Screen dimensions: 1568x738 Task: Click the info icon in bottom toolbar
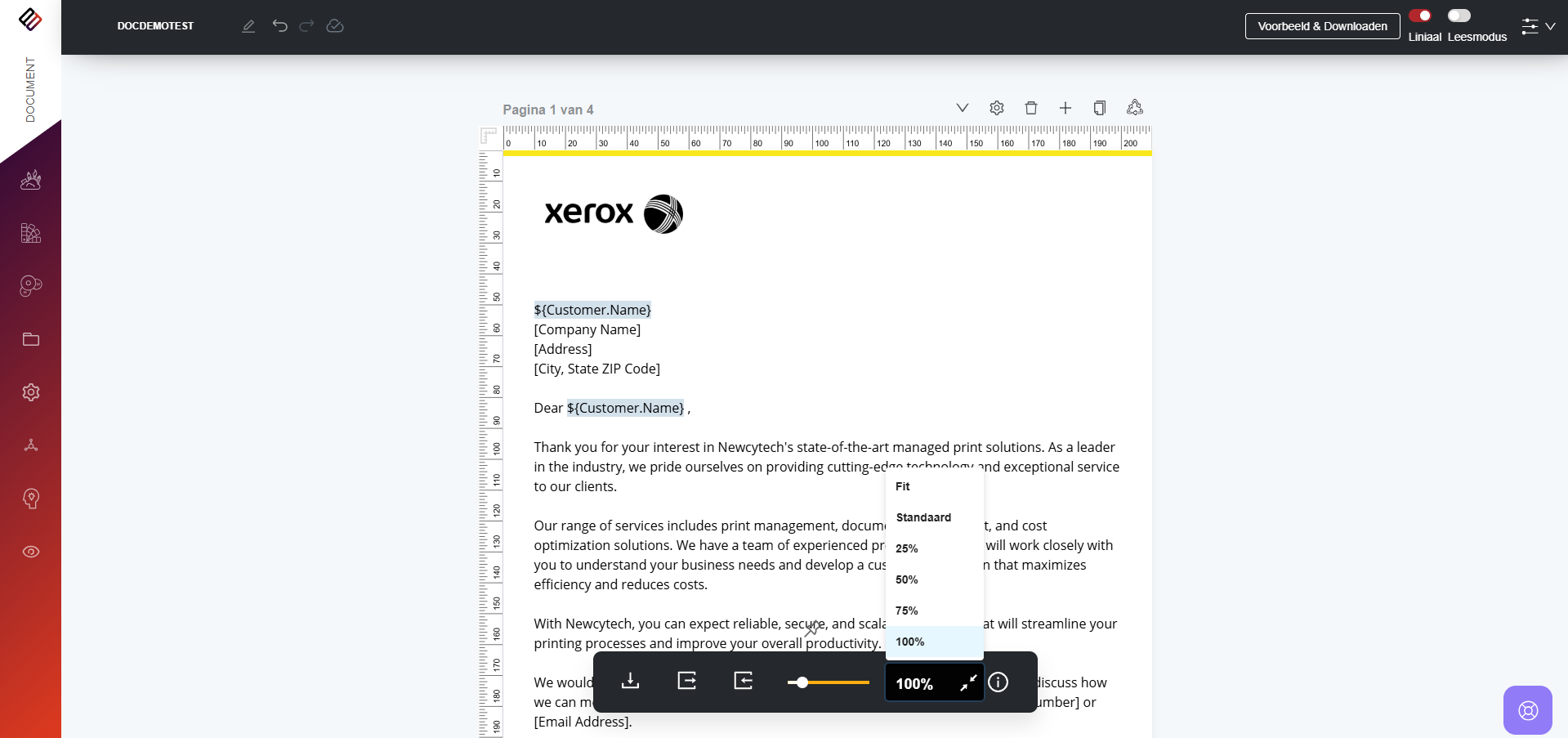pyautogui.click(x=998, y=682)
